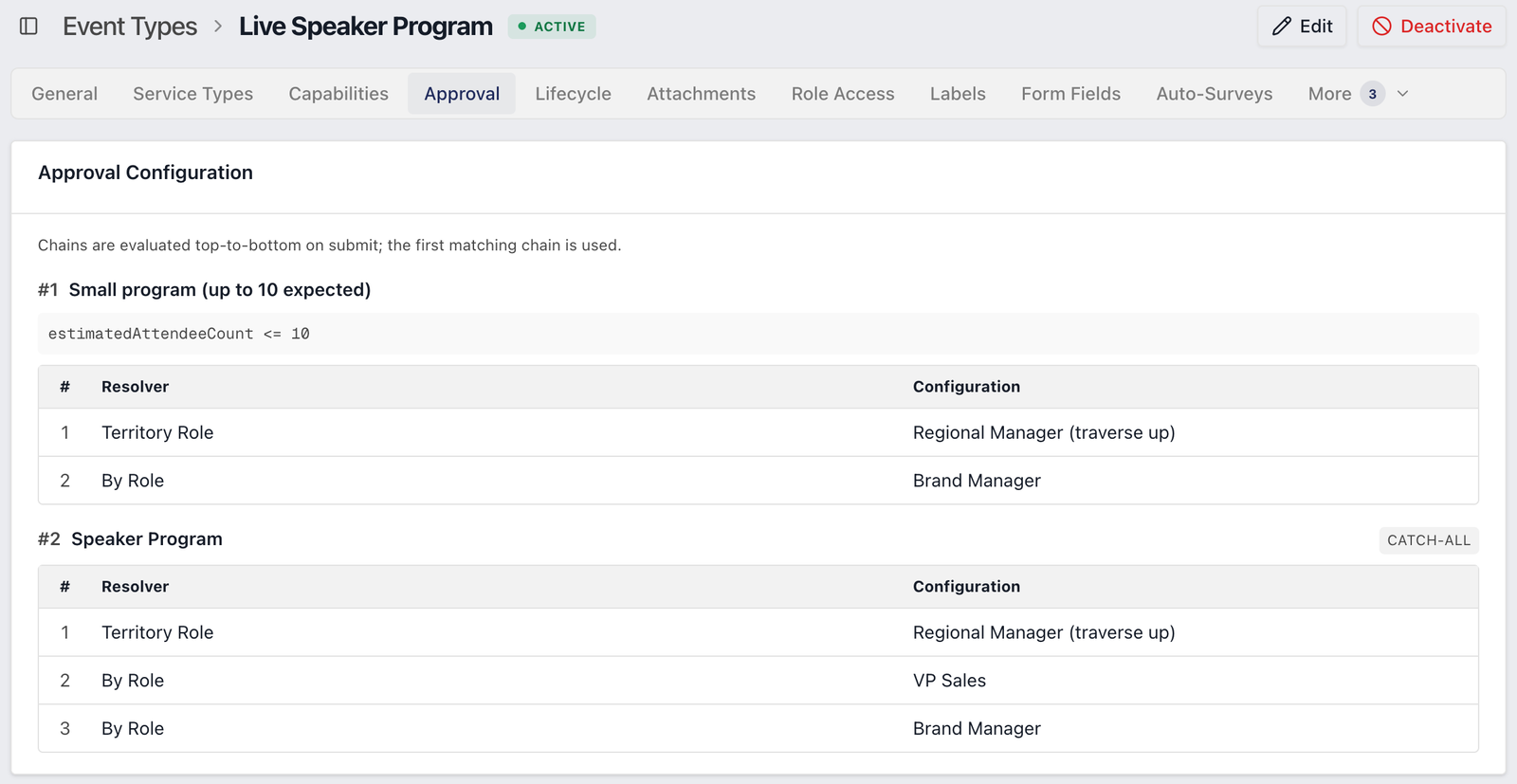This screenshot has height=784, width=1517.
Task: View the Labels tab
Action: pos(958,94)
